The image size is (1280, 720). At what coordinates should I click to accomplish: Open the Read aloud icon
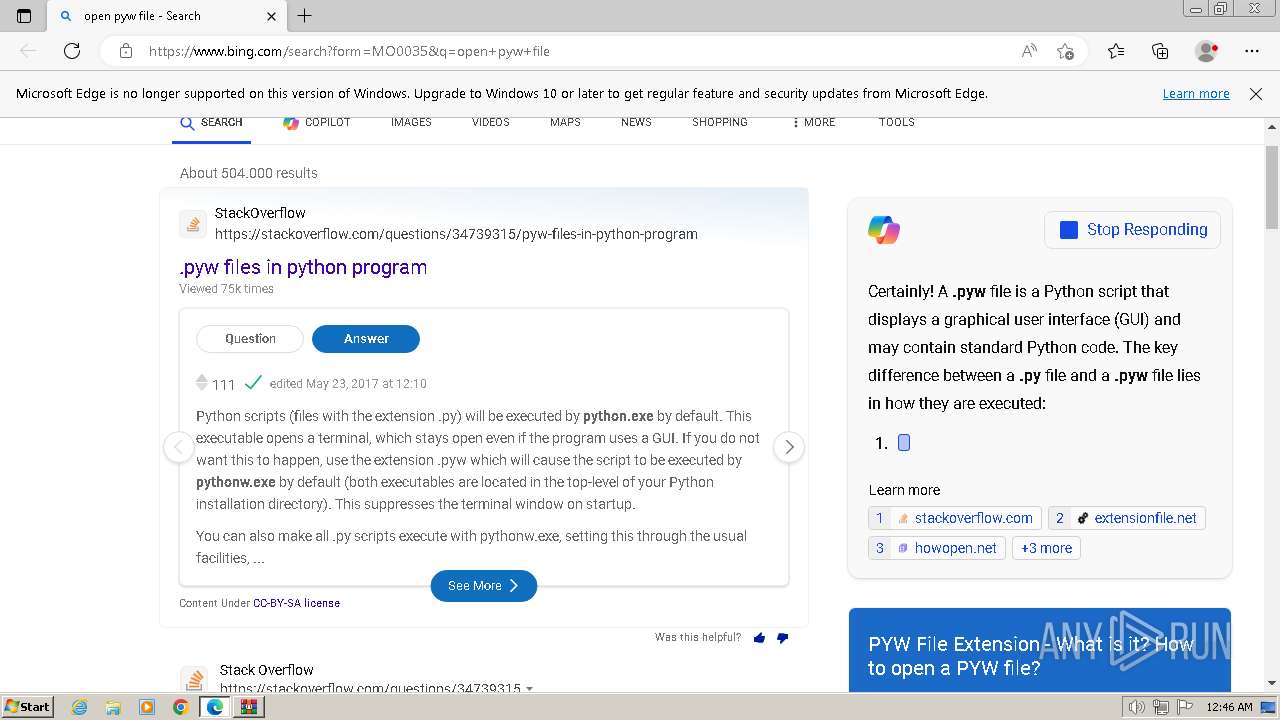[x=1029, y=51]
